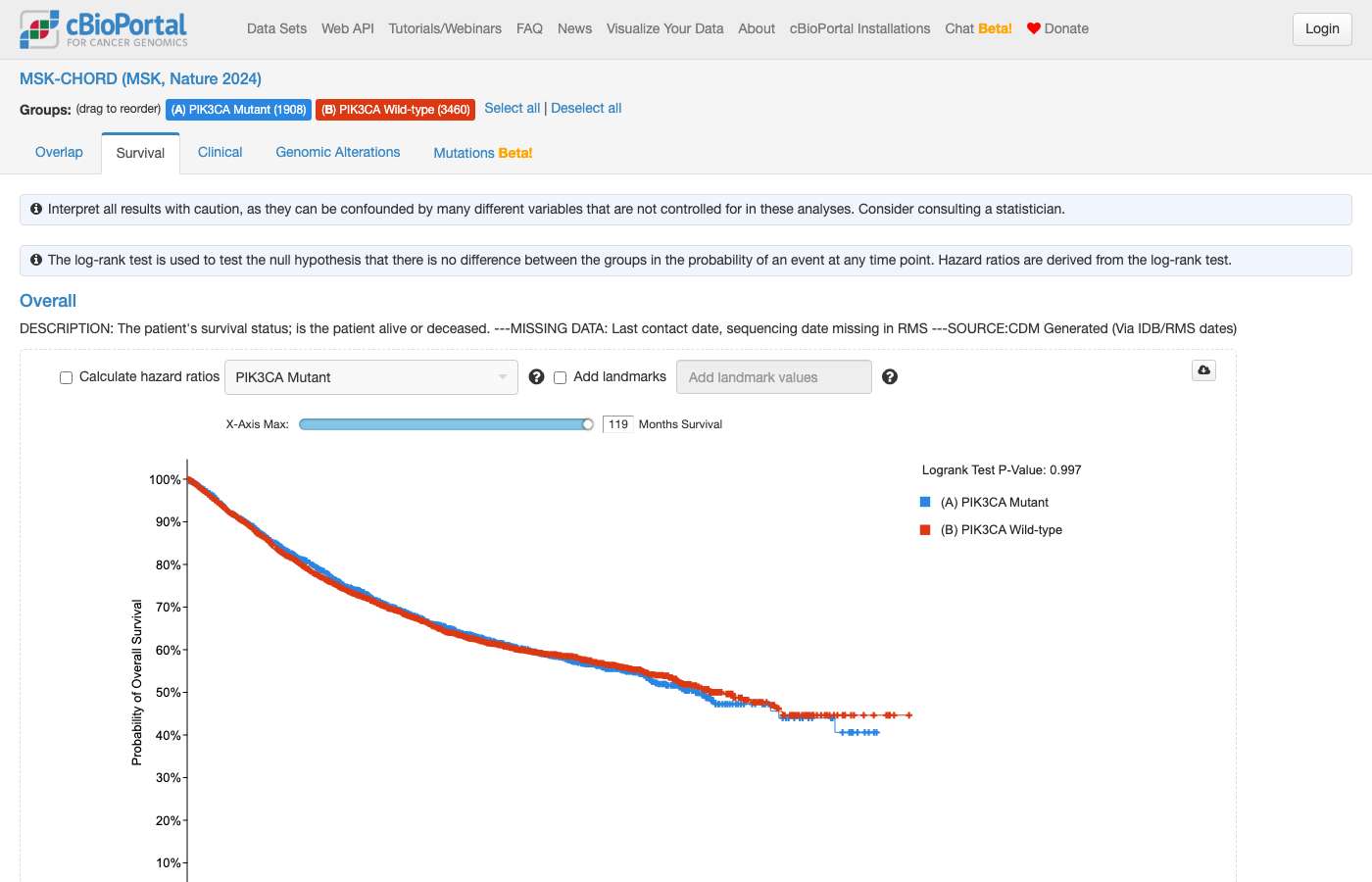Viewport: 1372px width, 882px height.
Task: Click the Overall survival section heading
Action: click(48, 301)
